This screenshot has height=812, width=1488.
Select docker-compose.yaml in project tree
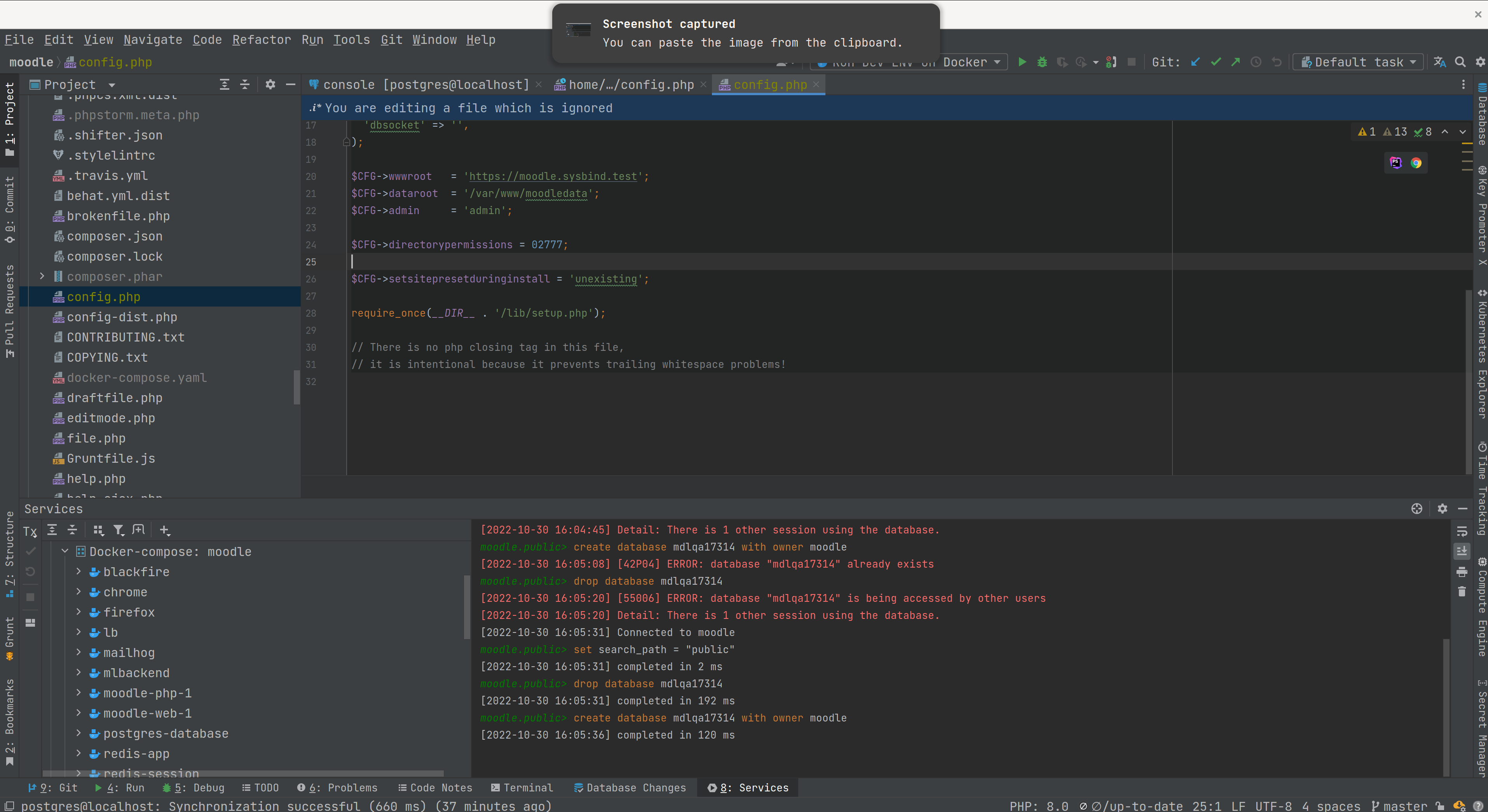click(136, 378)
